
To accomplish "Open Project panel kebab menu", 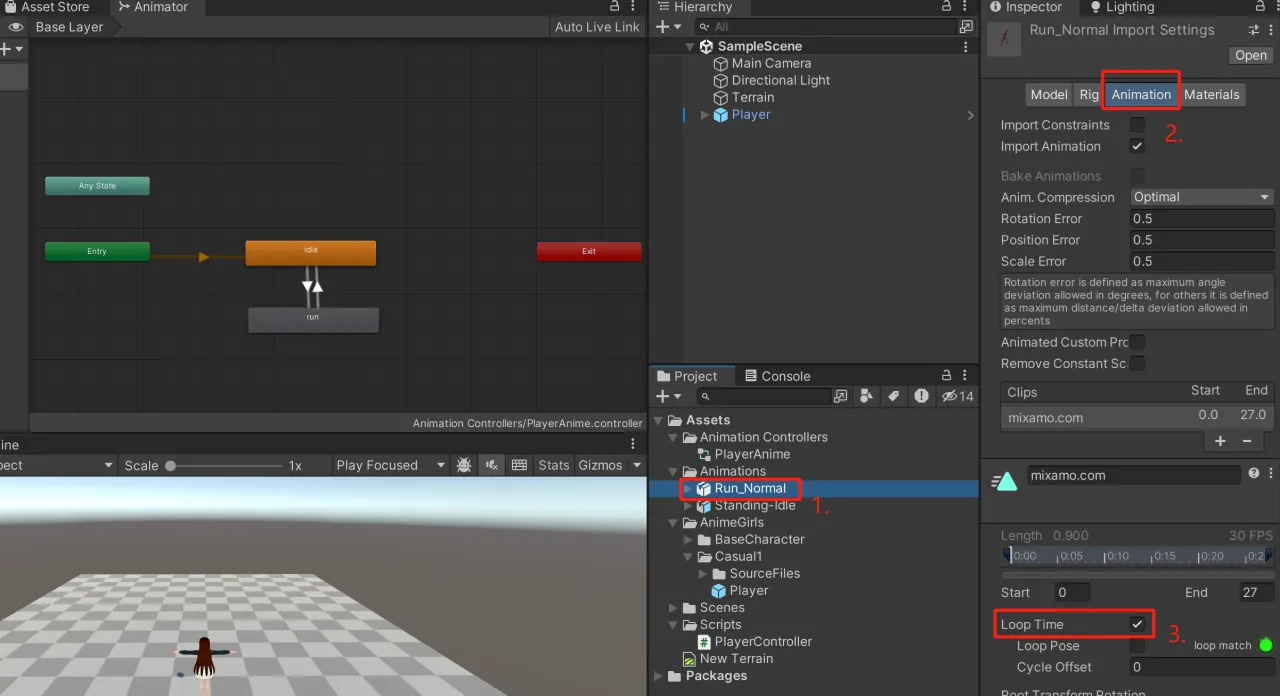I will tap(965, 375).
